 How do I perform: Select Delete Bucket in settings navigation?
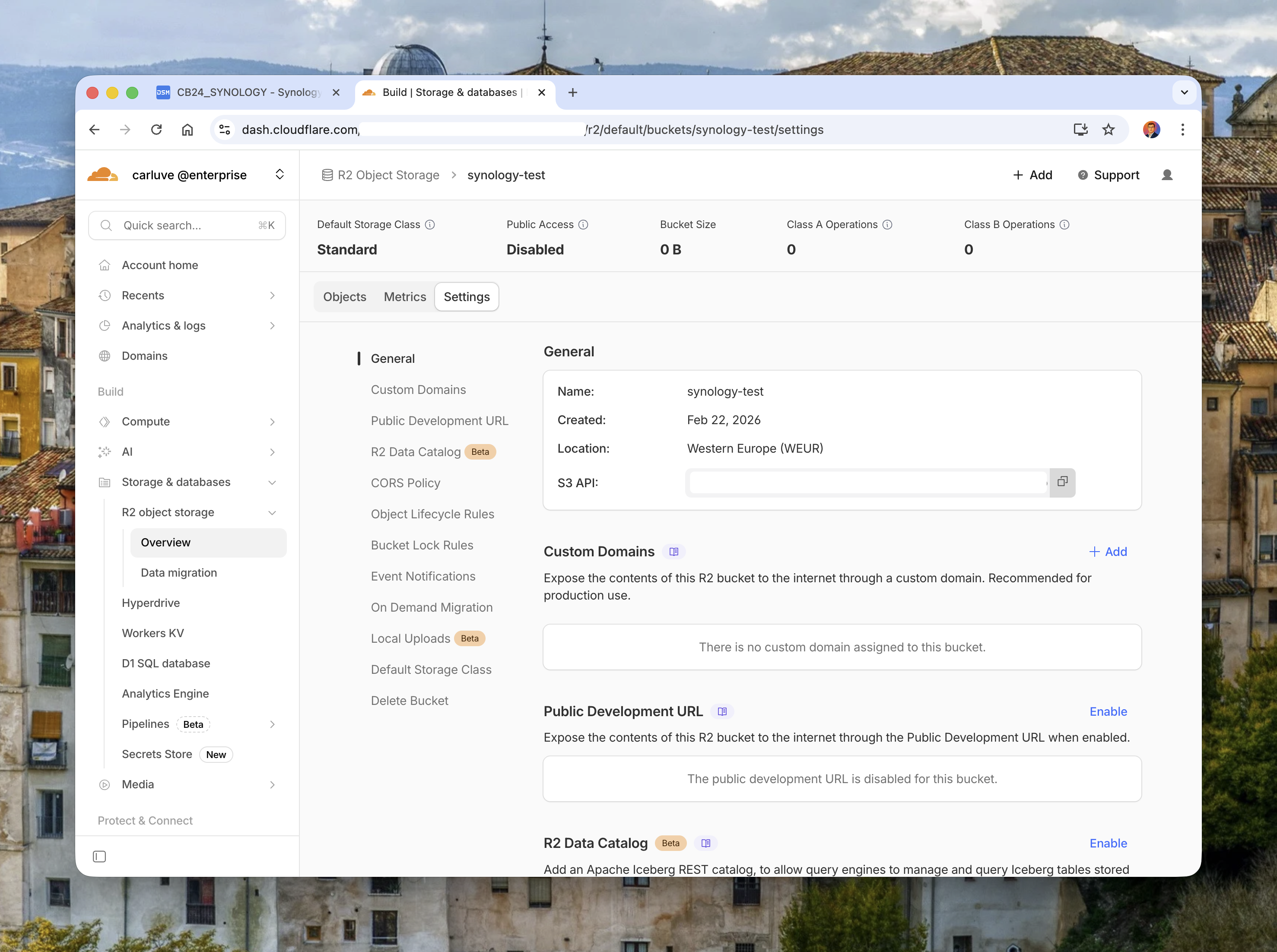pos(410,700)
